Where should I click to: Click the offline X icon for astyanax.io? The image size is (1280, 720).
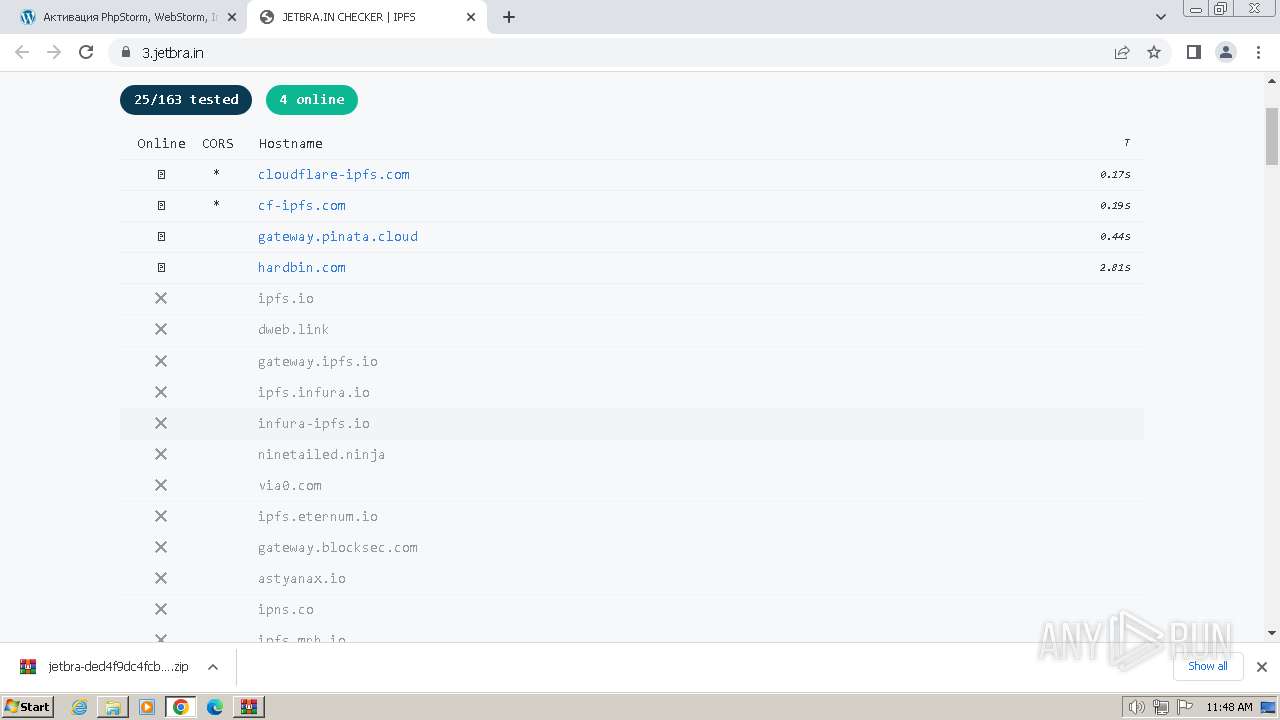click(161, 578)
